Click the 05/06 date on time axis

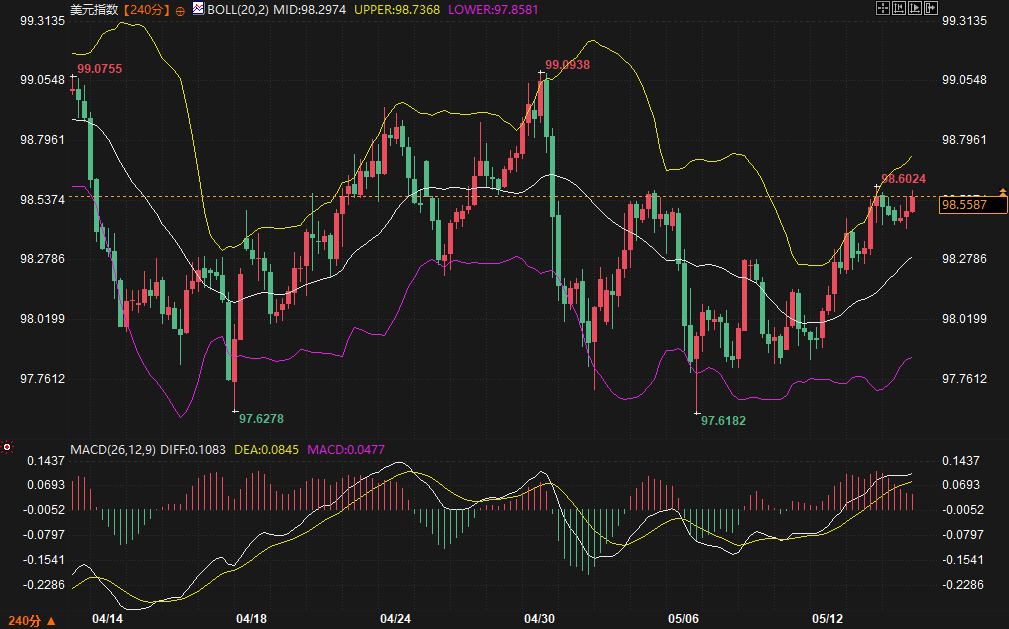pos(683,619)
